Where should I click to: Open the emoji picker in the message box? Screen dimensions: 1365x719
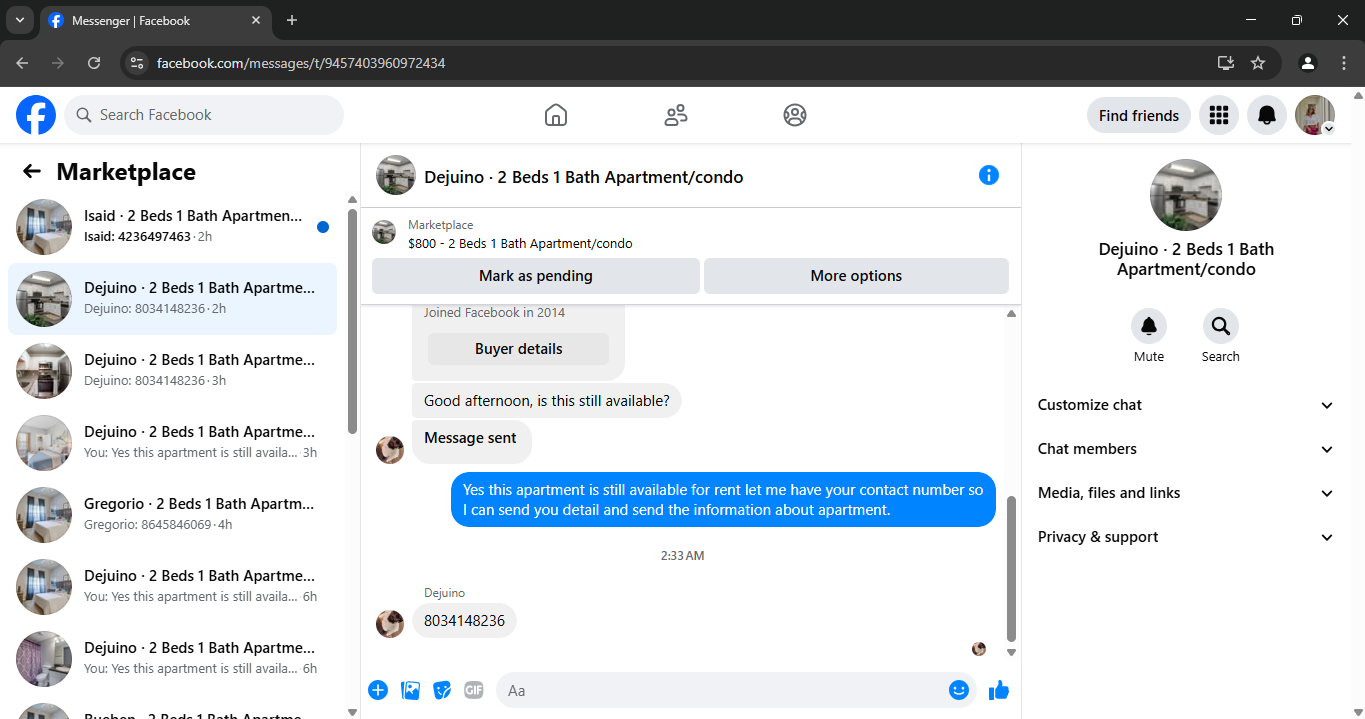(x=959, y=690)
